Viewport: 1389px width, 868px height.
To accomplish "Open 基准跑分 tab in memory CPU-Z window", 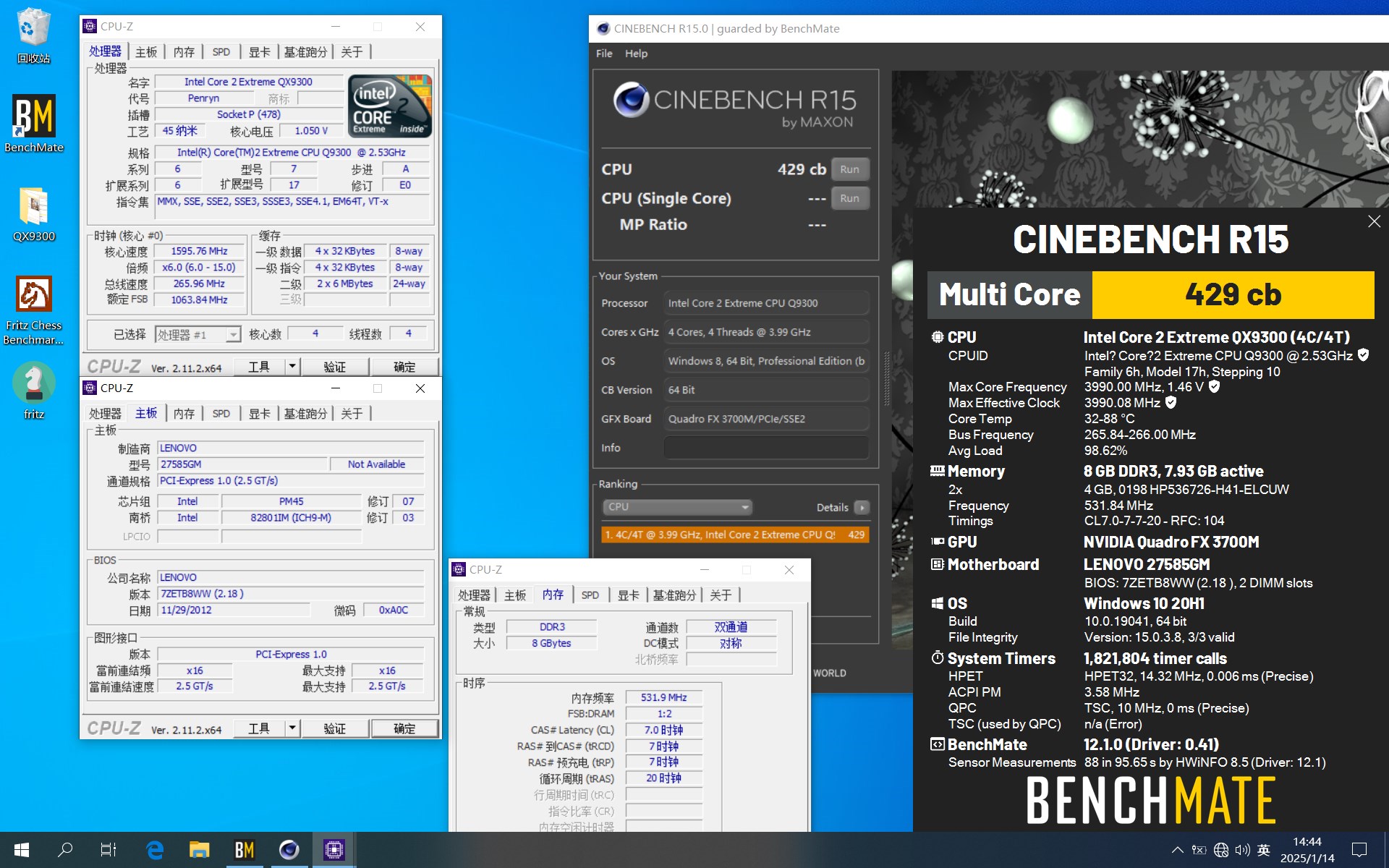I will pyautogui.click(x=674, y=595).
